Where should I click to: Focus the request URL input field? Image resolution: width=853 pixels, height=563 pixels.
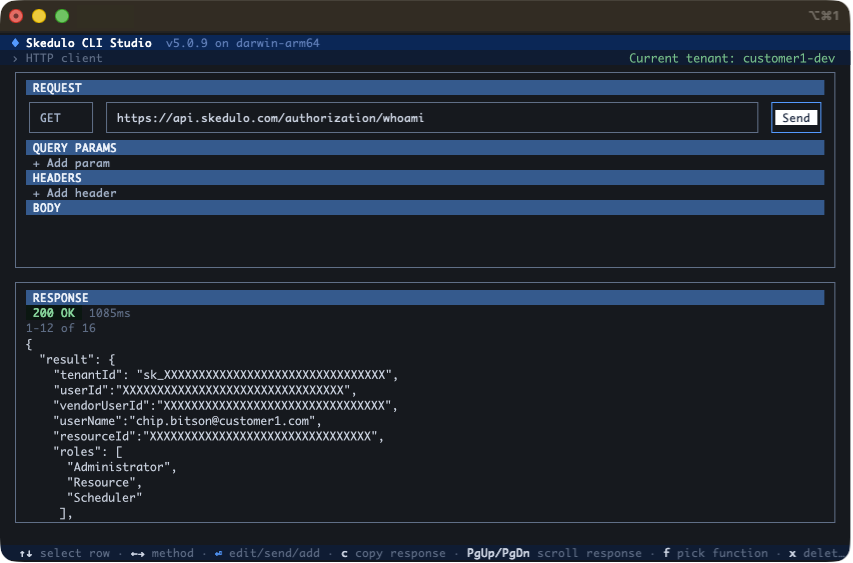coord(431,117)
